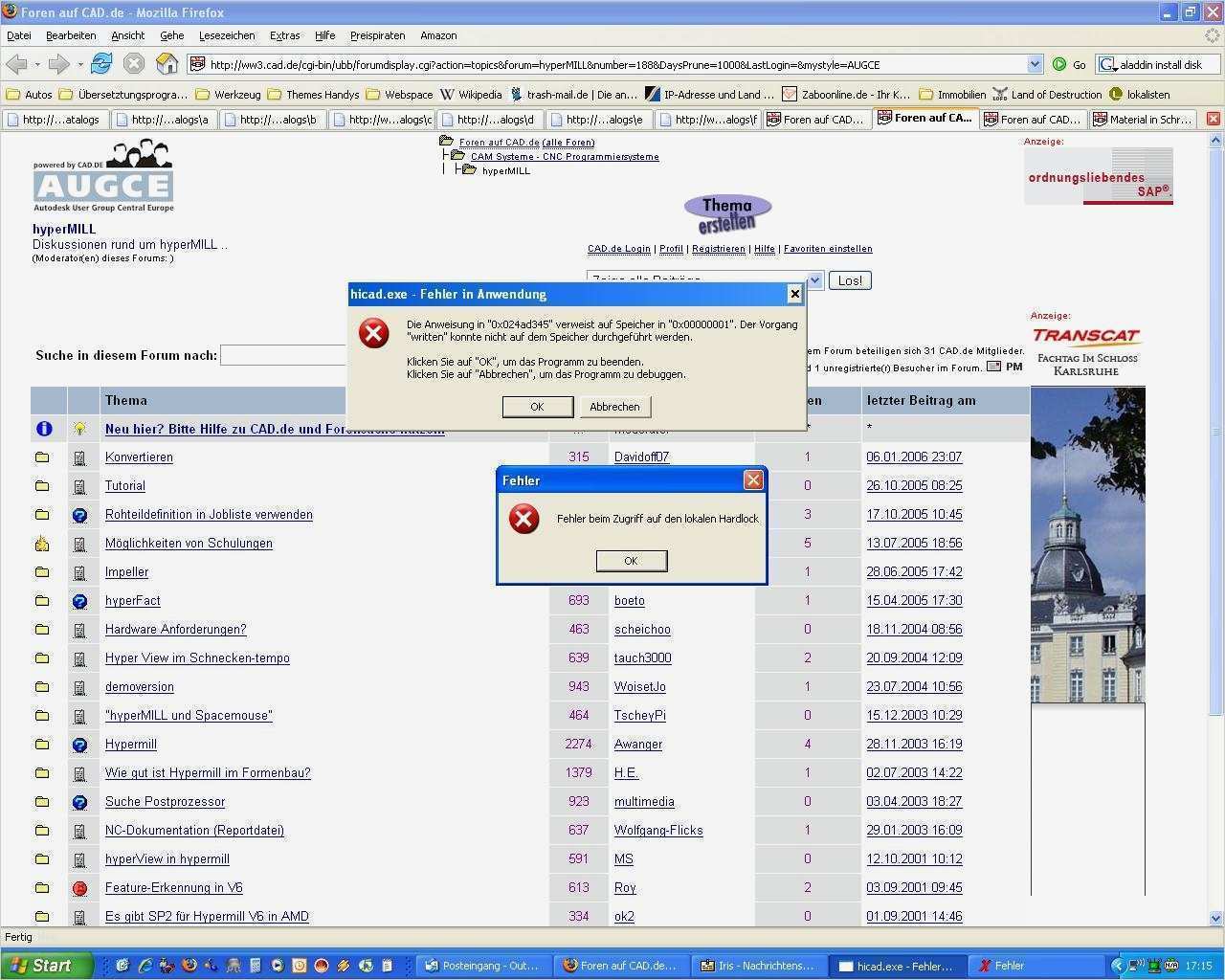
Task: Open the Bearbeiten menu
Action: tap(71, 35)
